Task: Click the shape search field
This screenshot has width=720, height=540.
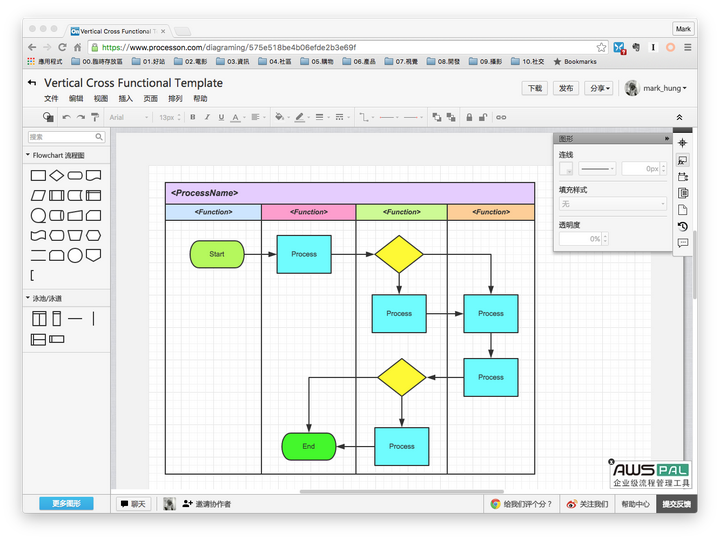Action: (67, 137)
